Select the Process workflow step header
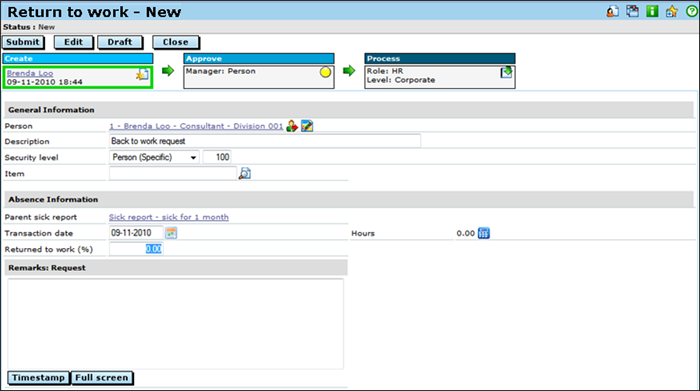700x391 pixels. tap(440, 58)
